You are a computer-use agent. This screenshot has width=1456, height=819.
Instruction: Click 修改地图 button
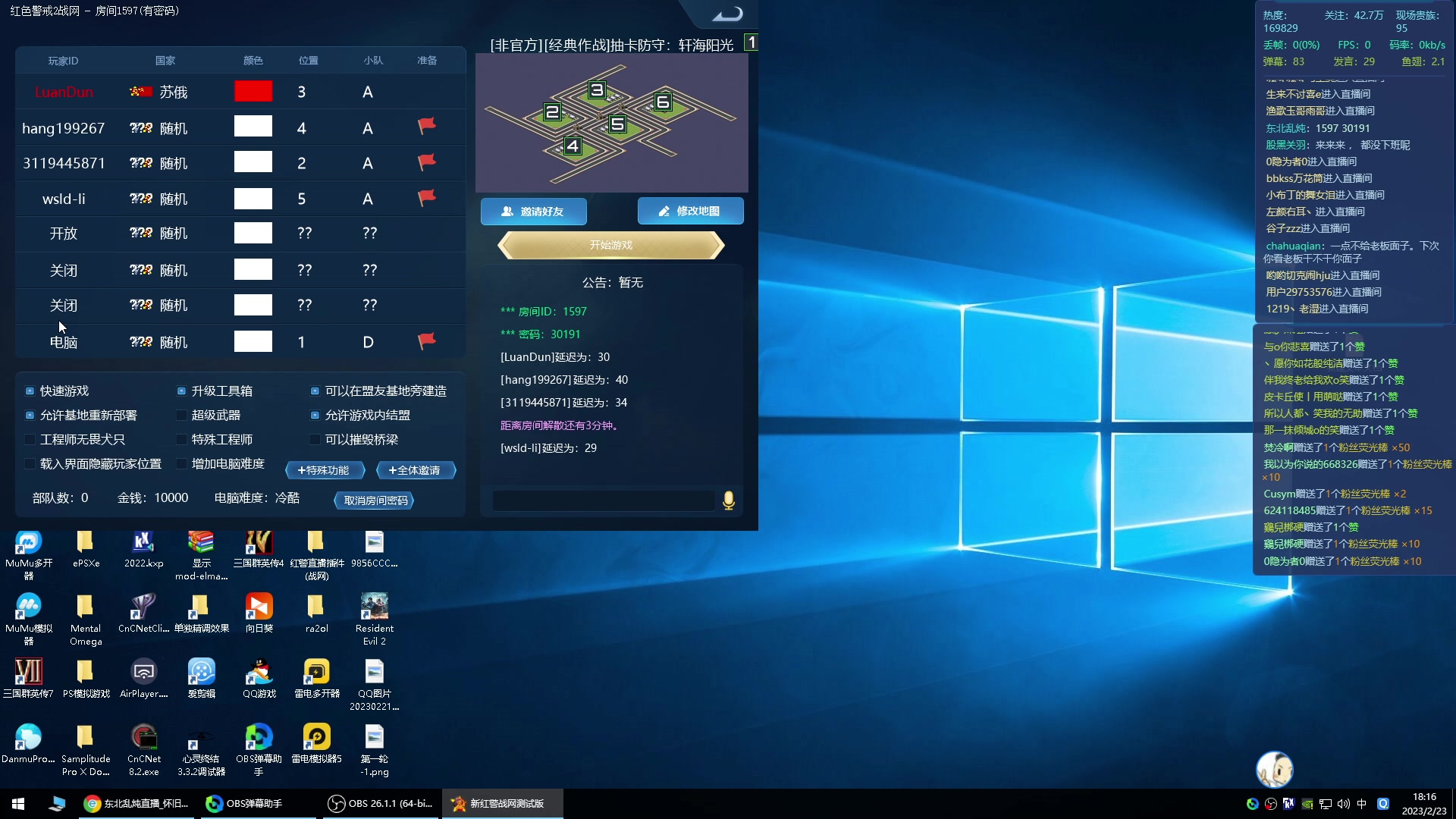click(690, 212)
